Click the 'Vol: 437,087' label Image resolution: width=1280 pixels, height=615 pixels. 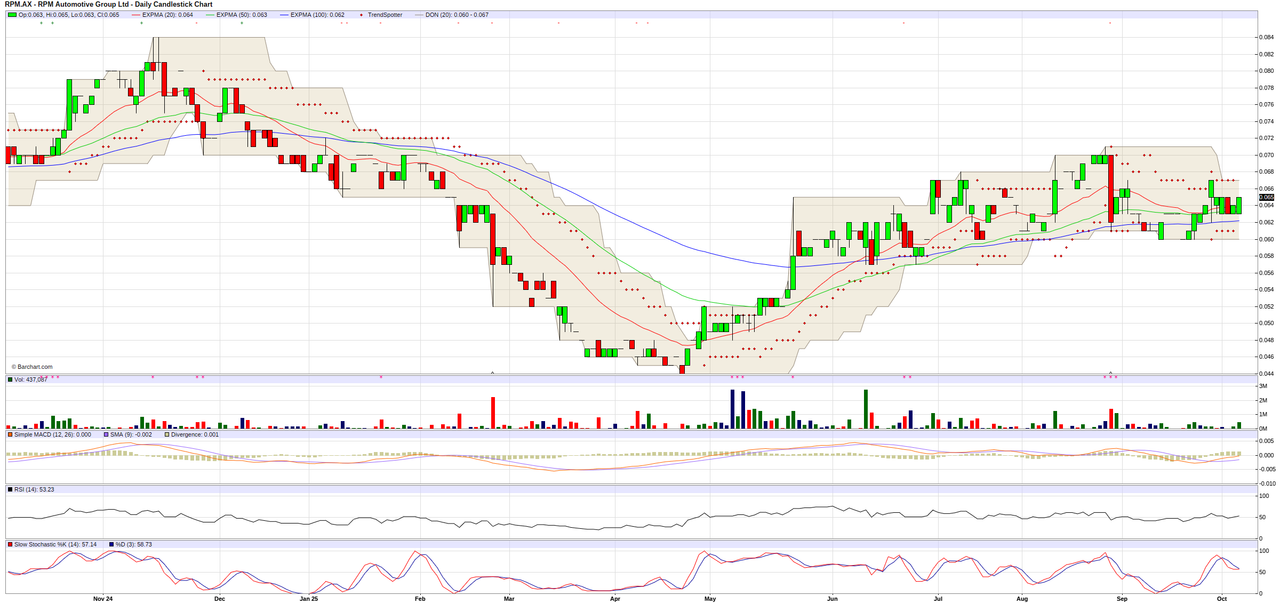(x=30, y=380)
